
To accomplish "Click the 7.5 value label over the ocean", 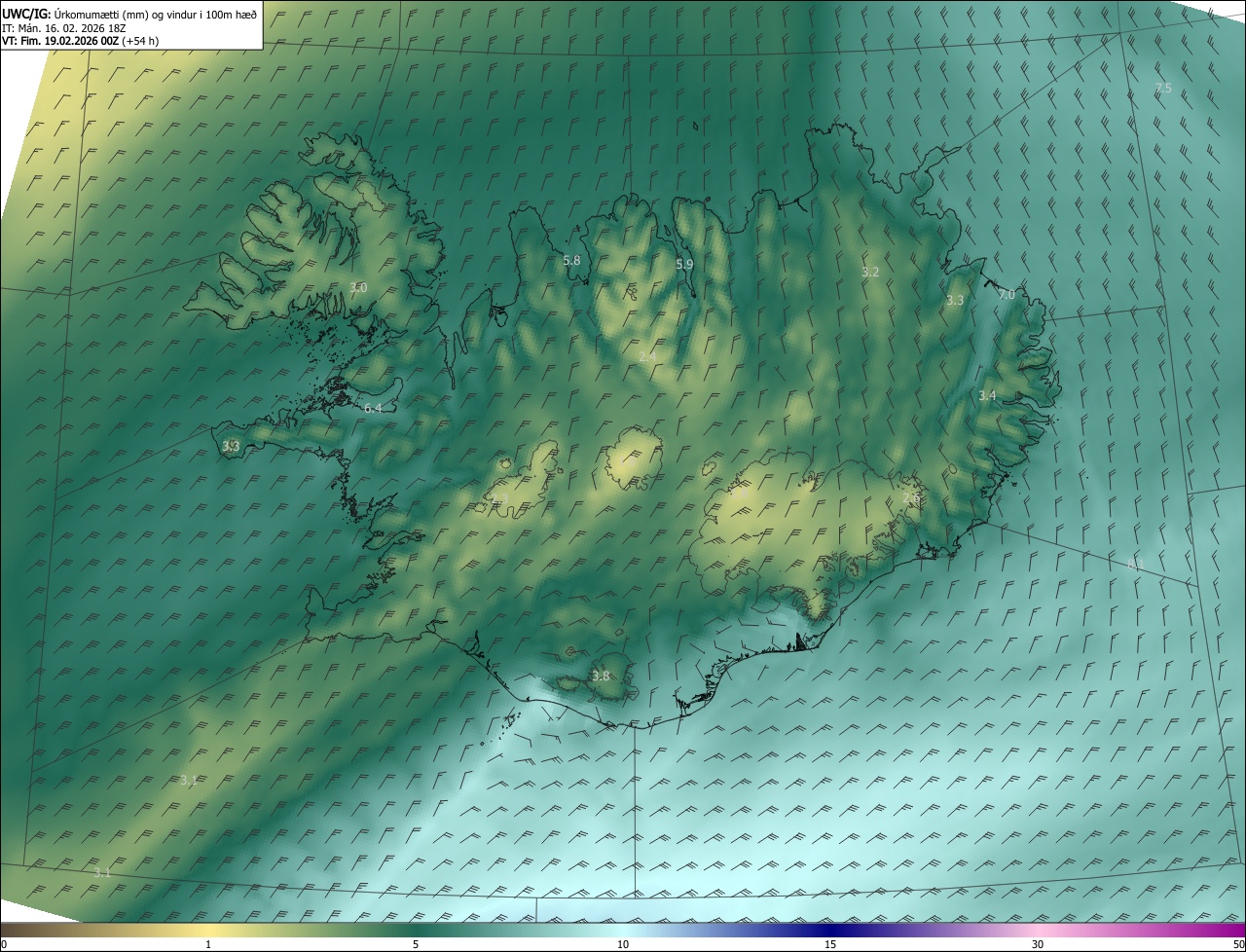I will pos(1163,89).
